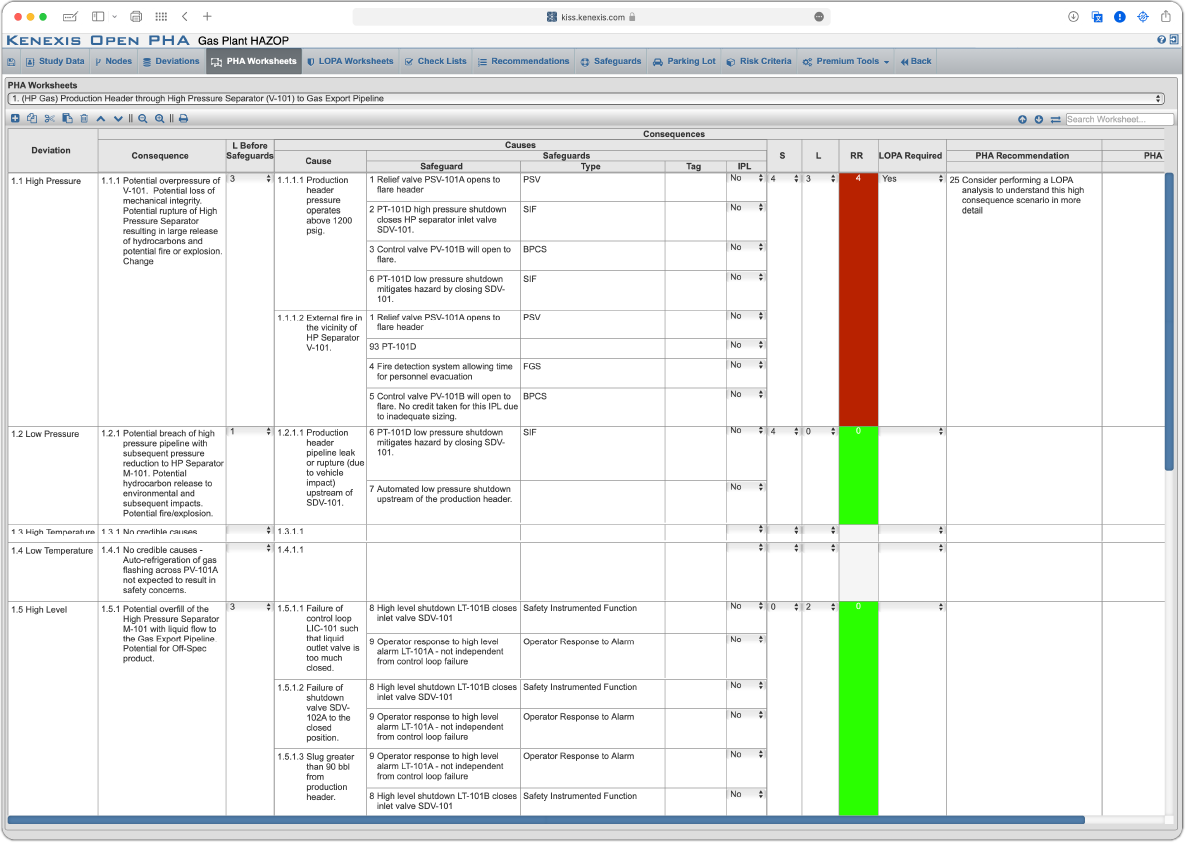Open the Recommendations tab
1201x854 pixels.
coord(524,61)
